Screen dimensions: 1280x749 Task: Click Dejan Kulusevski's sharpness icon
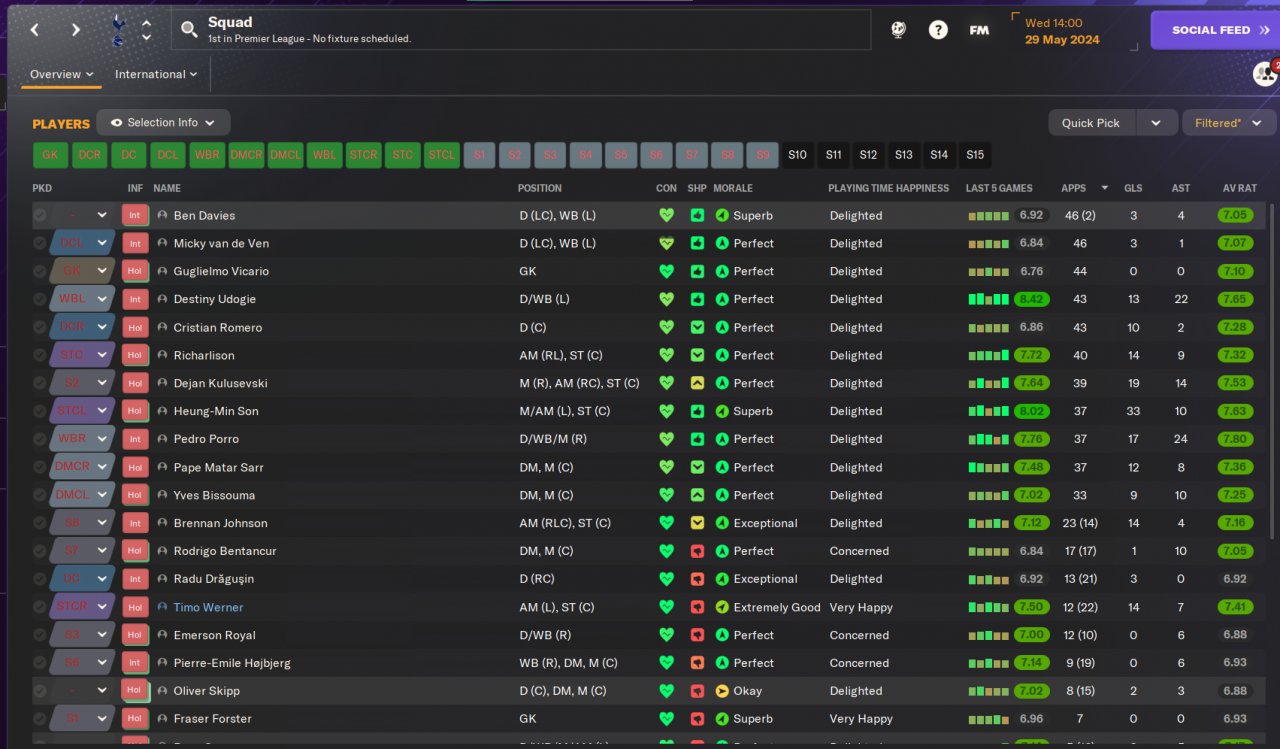(x=697, y=383)
